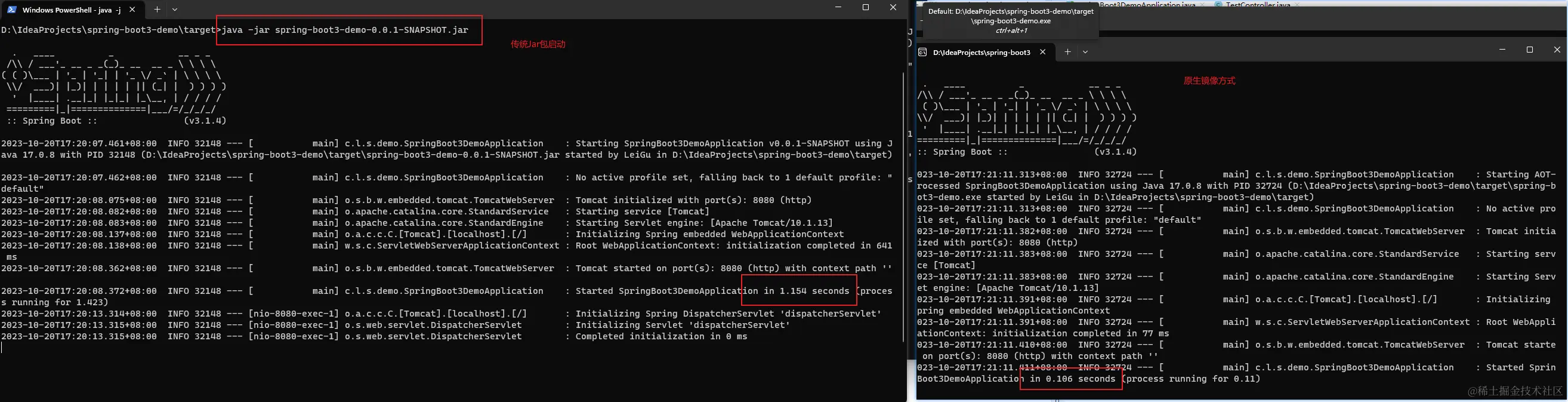Image resolution: width=1568 pixels, height=402 pixels.
Task: Click 'Starting service [Tomcat]' in the PowerShell log
Action: pyautogui.click(x=642, y=211)
